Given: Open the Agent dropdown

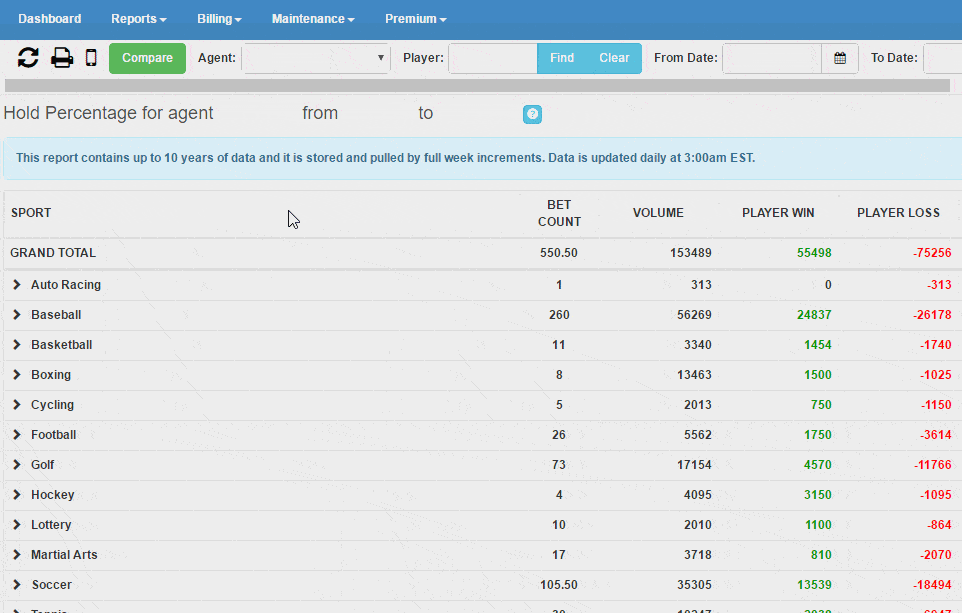Looking at the screenshot, I should pos(317,58).
